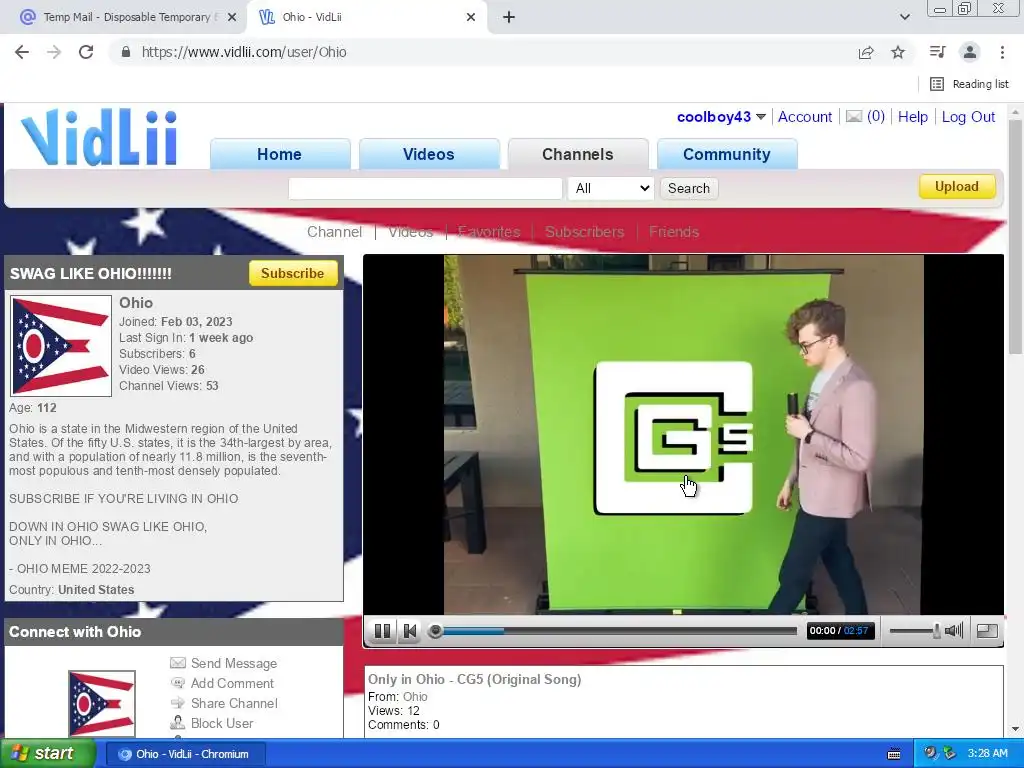The height and width of the screenshot is (768, 1024).
Task: Adjust the video volume slider
Action: [x=914, y=630]
